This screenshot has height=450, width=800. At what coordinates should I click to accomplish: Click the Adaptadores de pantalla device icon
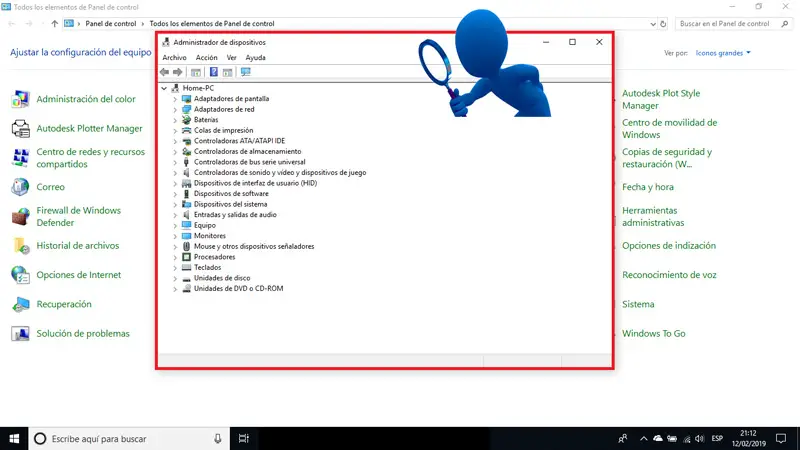tap(186, 98)
